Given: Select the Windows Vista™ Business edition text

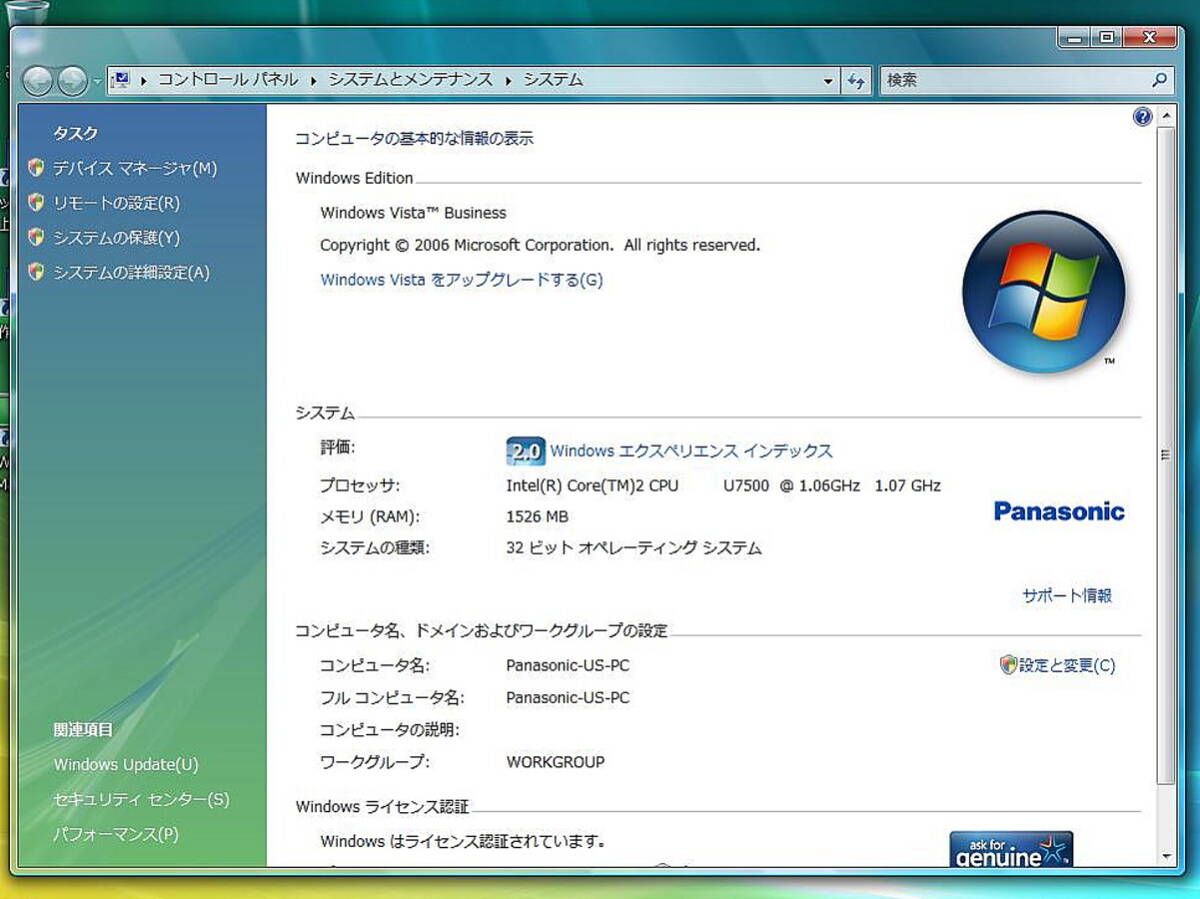Looking at the screenshot, I should [413, 212].
